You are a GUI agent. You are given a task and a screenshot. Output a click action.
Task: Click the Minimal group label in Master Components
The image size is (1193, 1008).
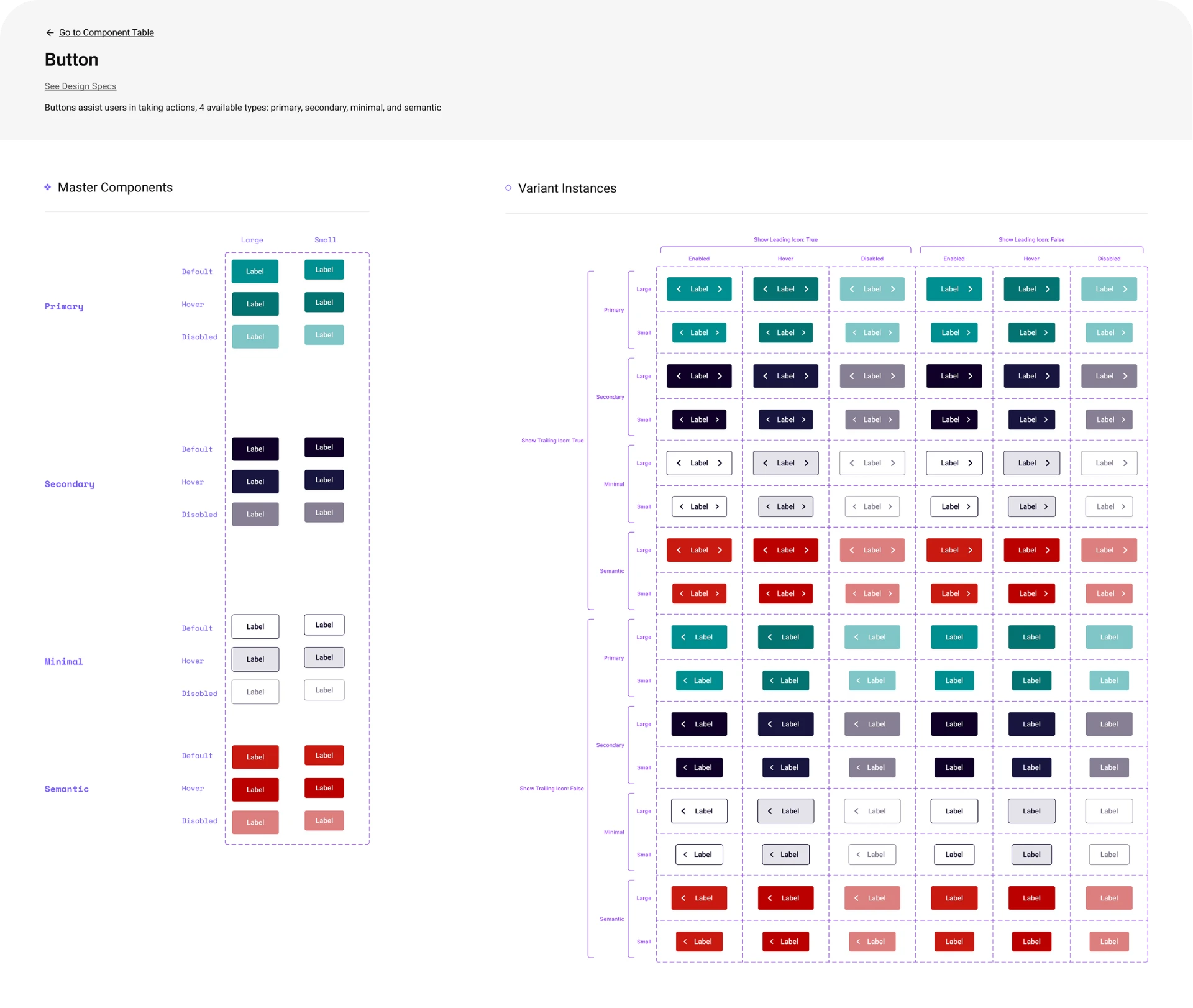(63, 662)
